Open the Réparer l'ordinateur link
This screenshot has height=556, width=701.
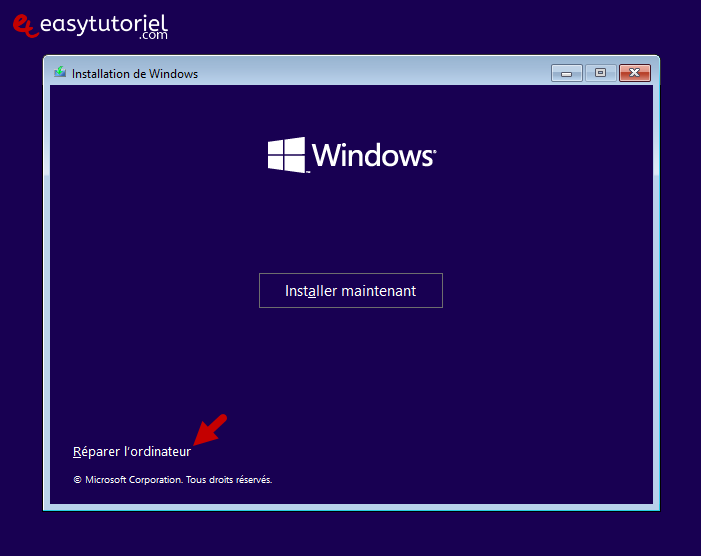(132, 451)
